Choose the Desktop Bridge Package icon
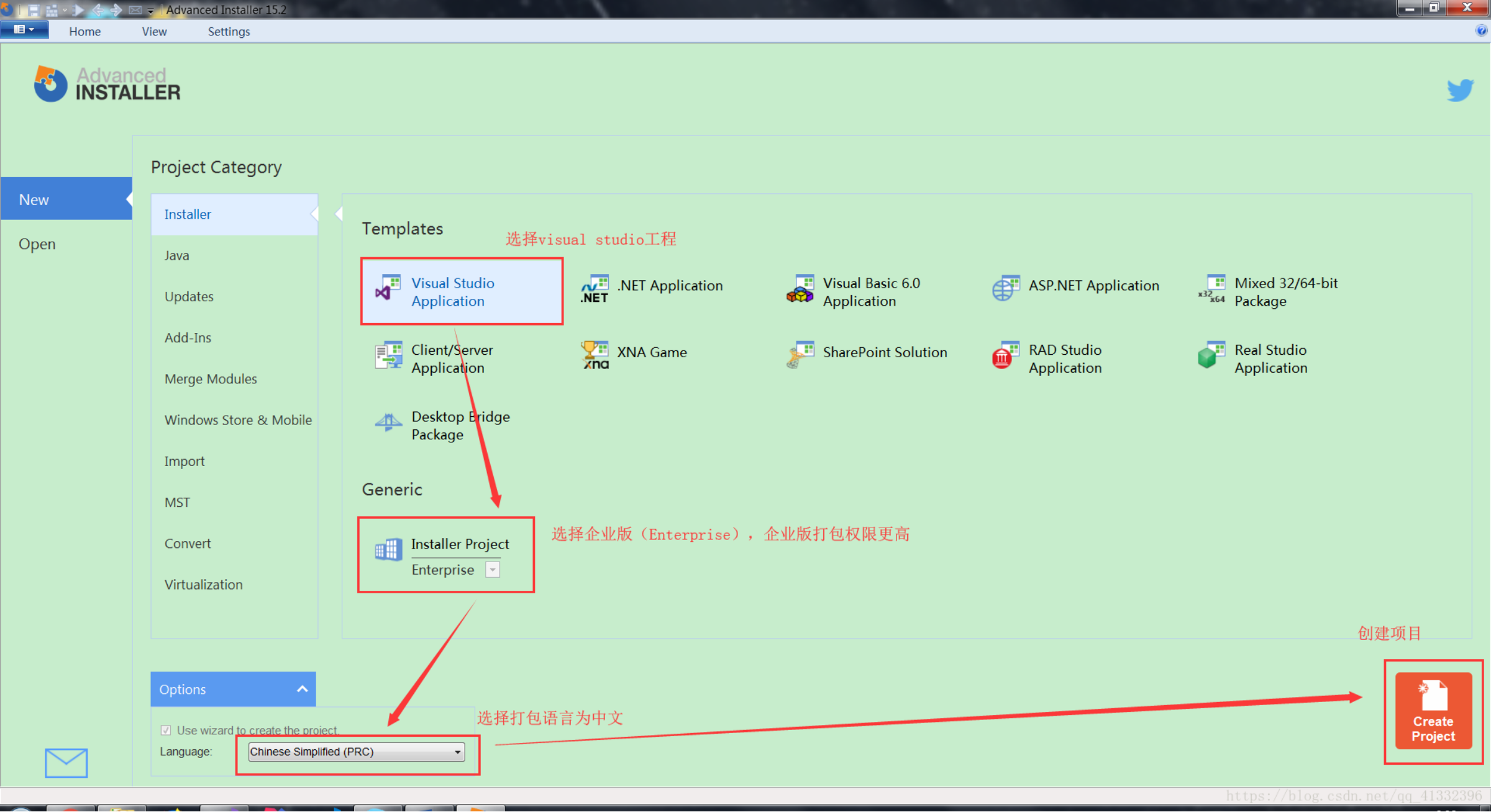 [x=388, y=423]
